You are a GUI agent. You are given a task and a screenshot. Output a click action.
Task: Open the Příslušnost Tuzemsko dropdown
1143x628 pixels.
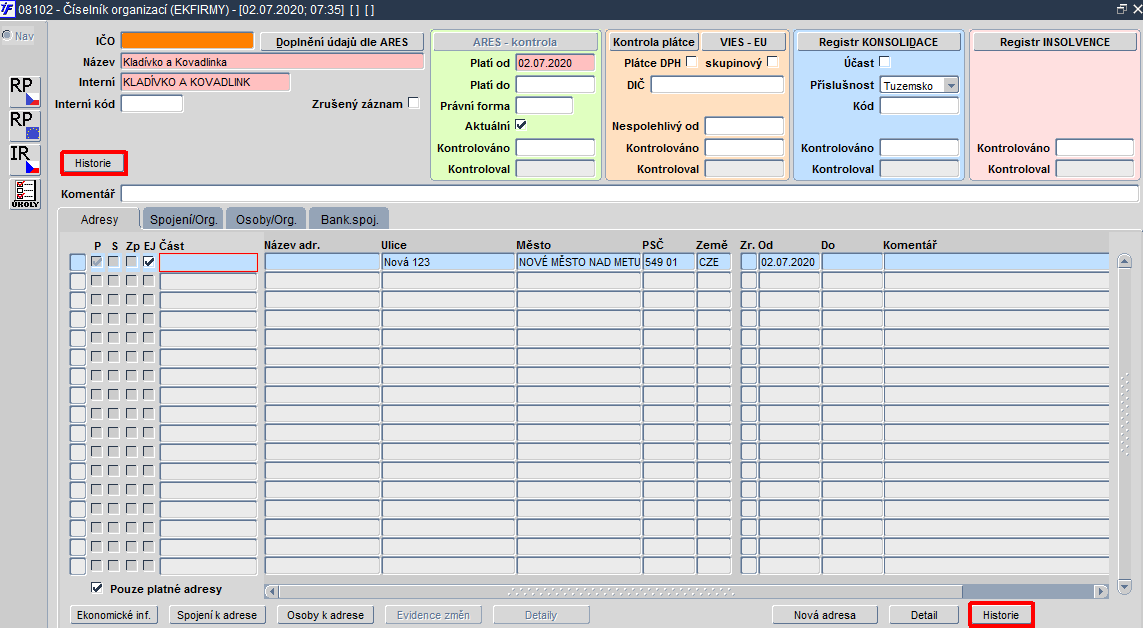pos(951,85)
